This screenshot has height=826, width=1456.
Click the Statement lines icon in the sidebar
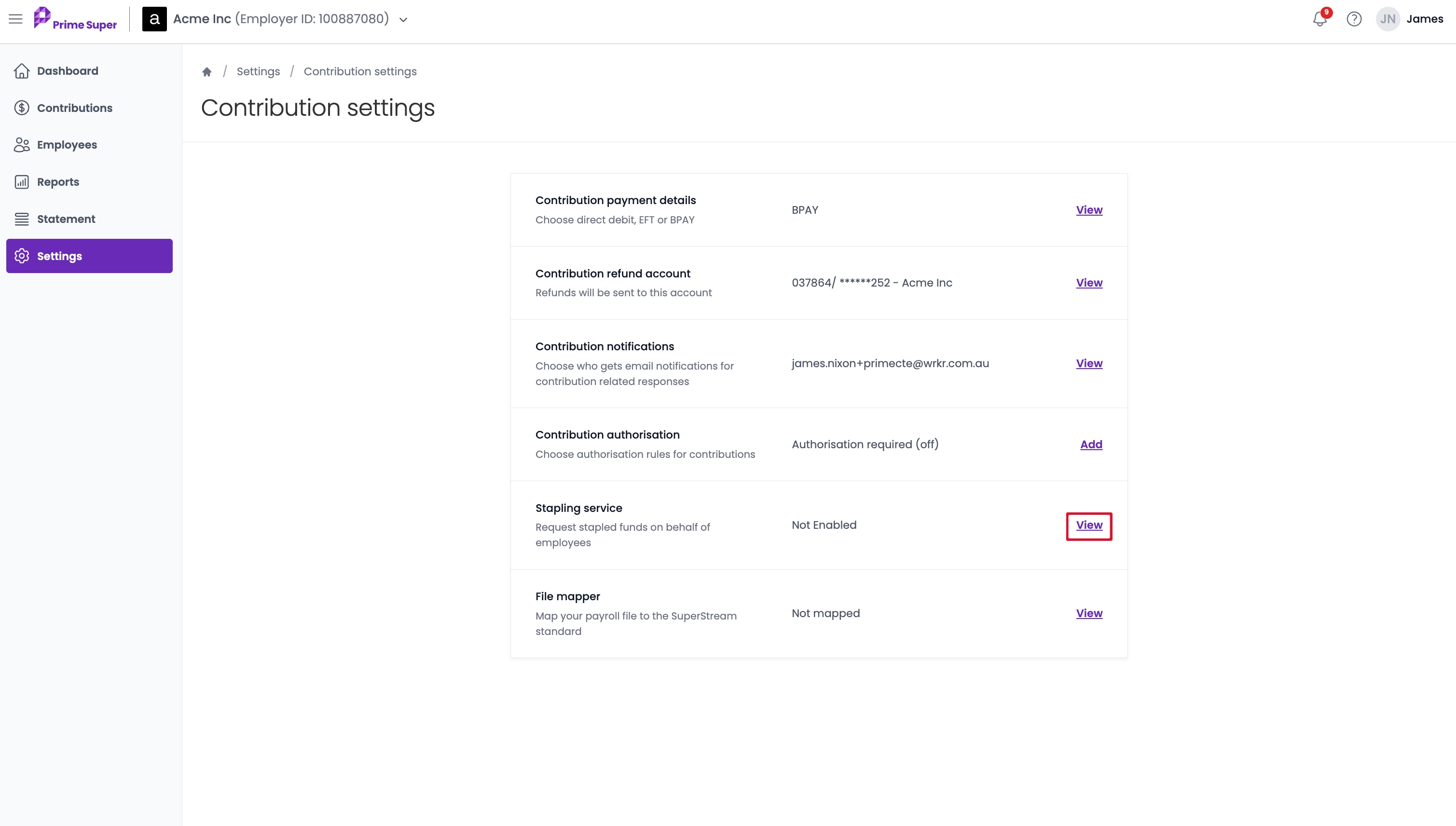coord(22,219)
